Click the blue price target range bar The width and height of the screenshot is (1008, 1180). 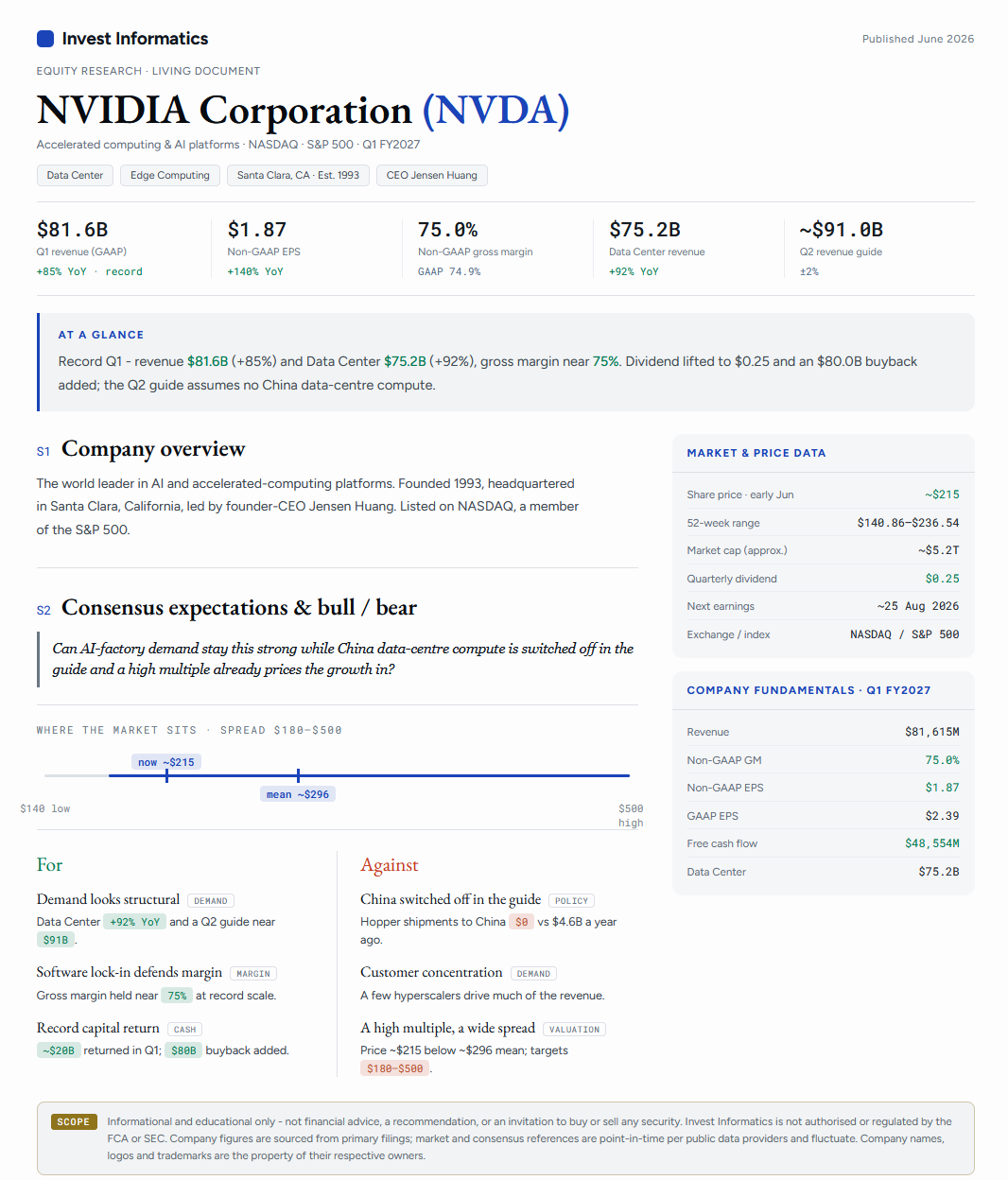tap(369, 775)
